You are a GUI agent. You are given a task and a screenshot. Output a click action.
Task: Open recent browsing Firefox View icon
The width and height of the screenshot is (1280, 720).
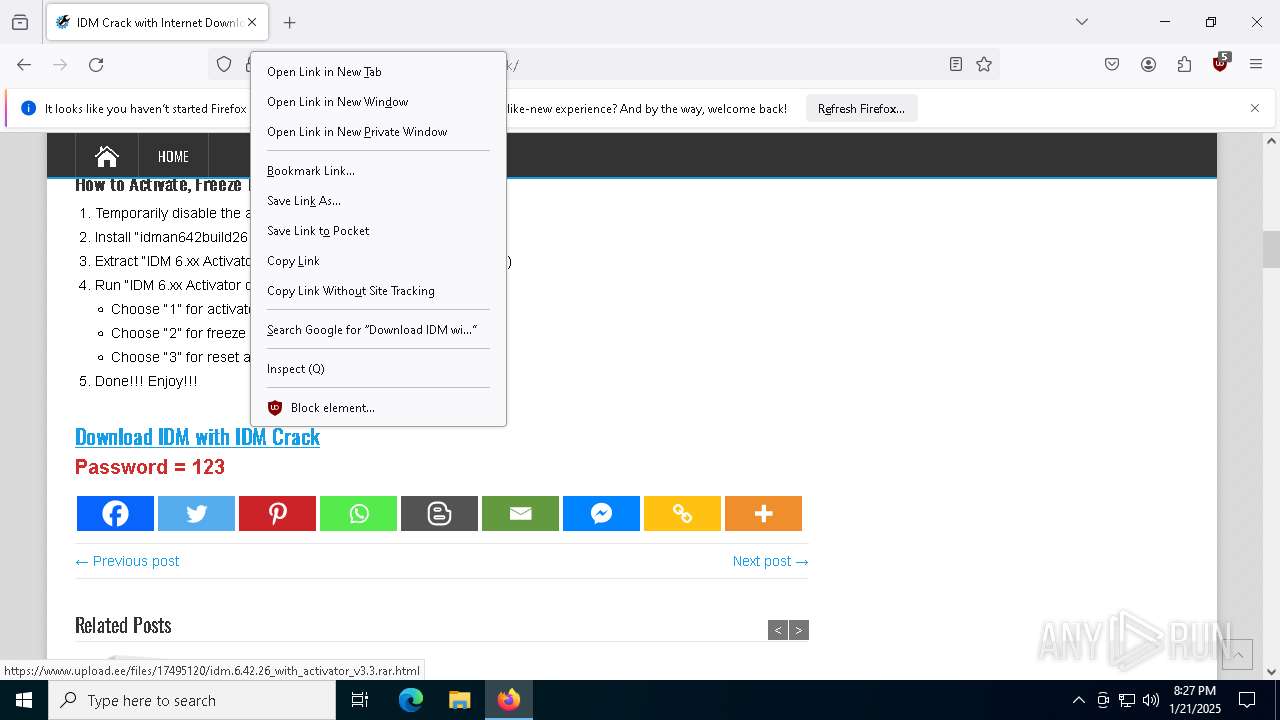point(20,22)
